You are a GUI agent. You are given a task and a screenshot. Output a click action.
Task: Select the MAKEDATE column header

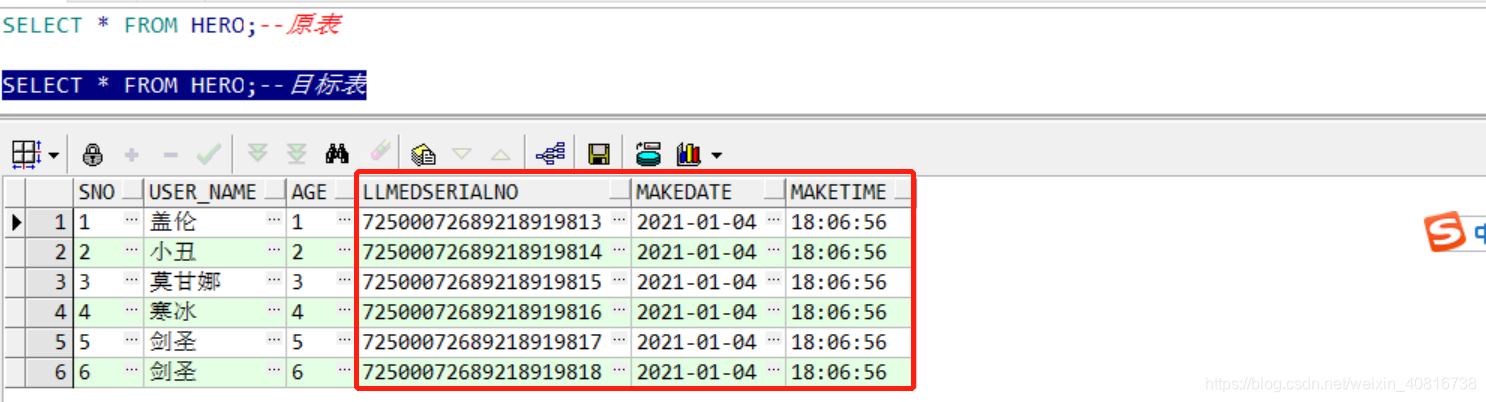coord(709,191)
